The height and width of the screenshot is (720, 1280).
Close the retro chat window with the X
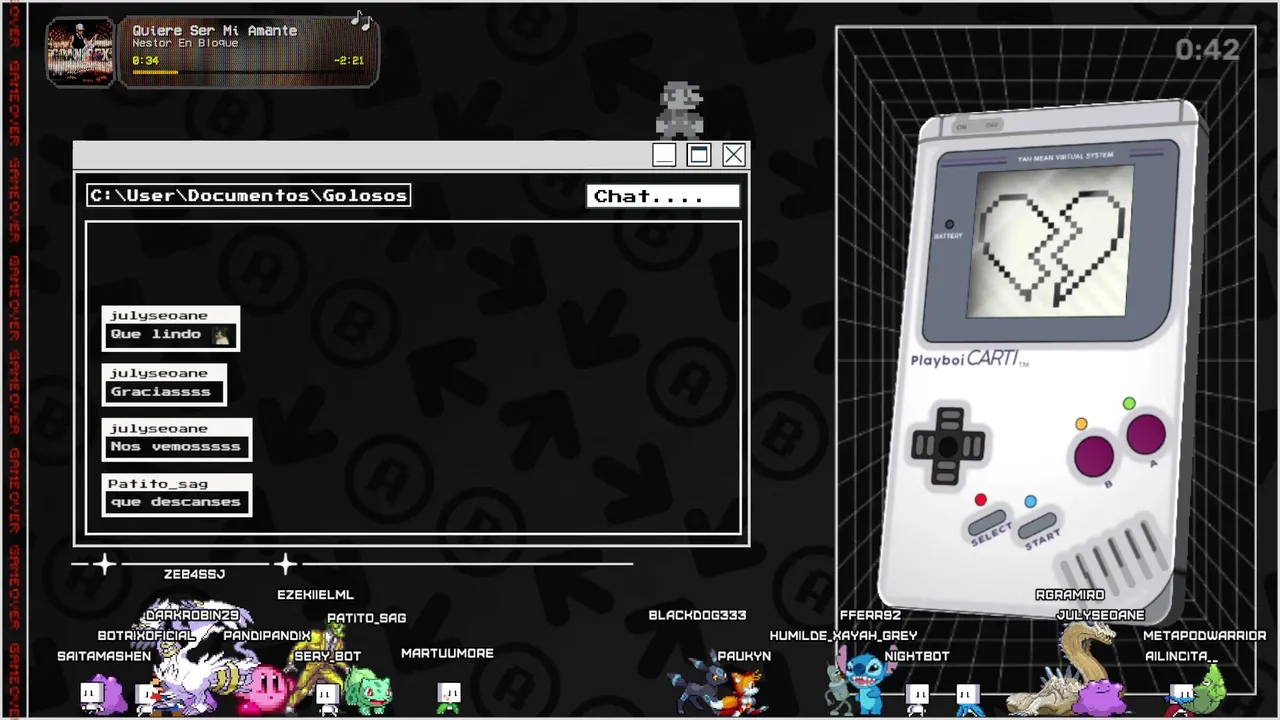pos(734,155)
